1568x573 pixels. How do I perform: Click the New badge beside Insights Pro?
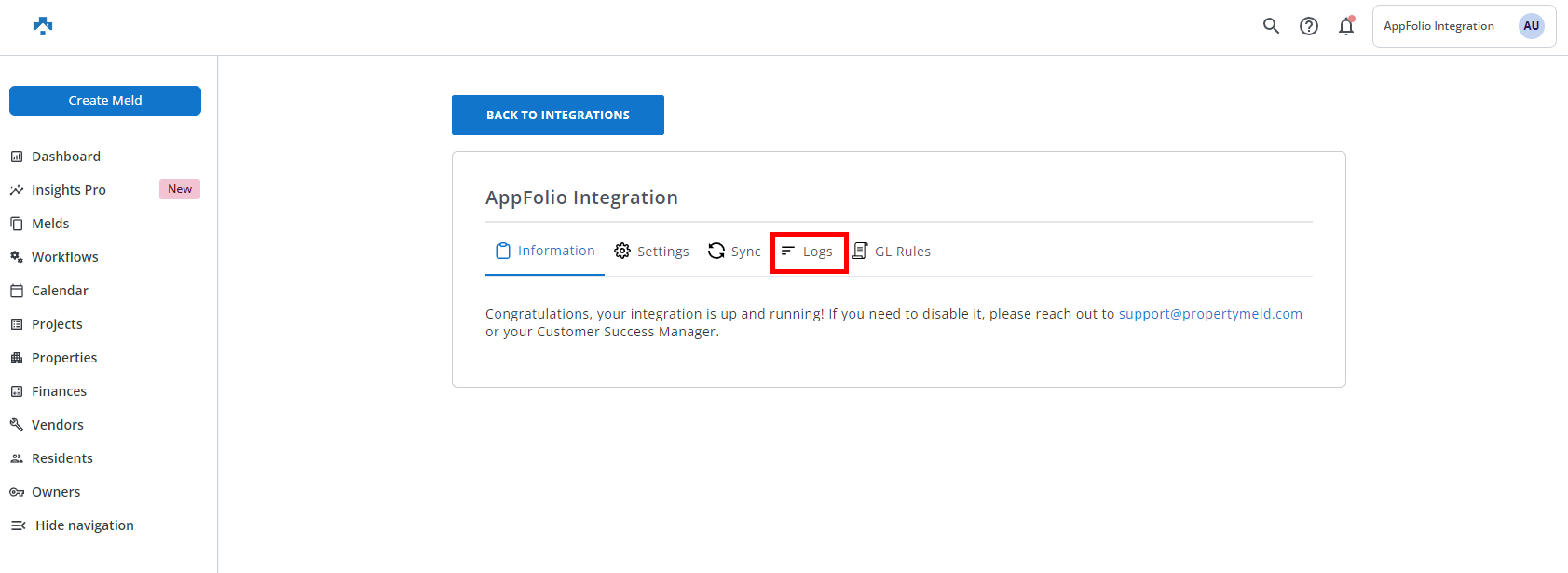click(x=180, y=189)
